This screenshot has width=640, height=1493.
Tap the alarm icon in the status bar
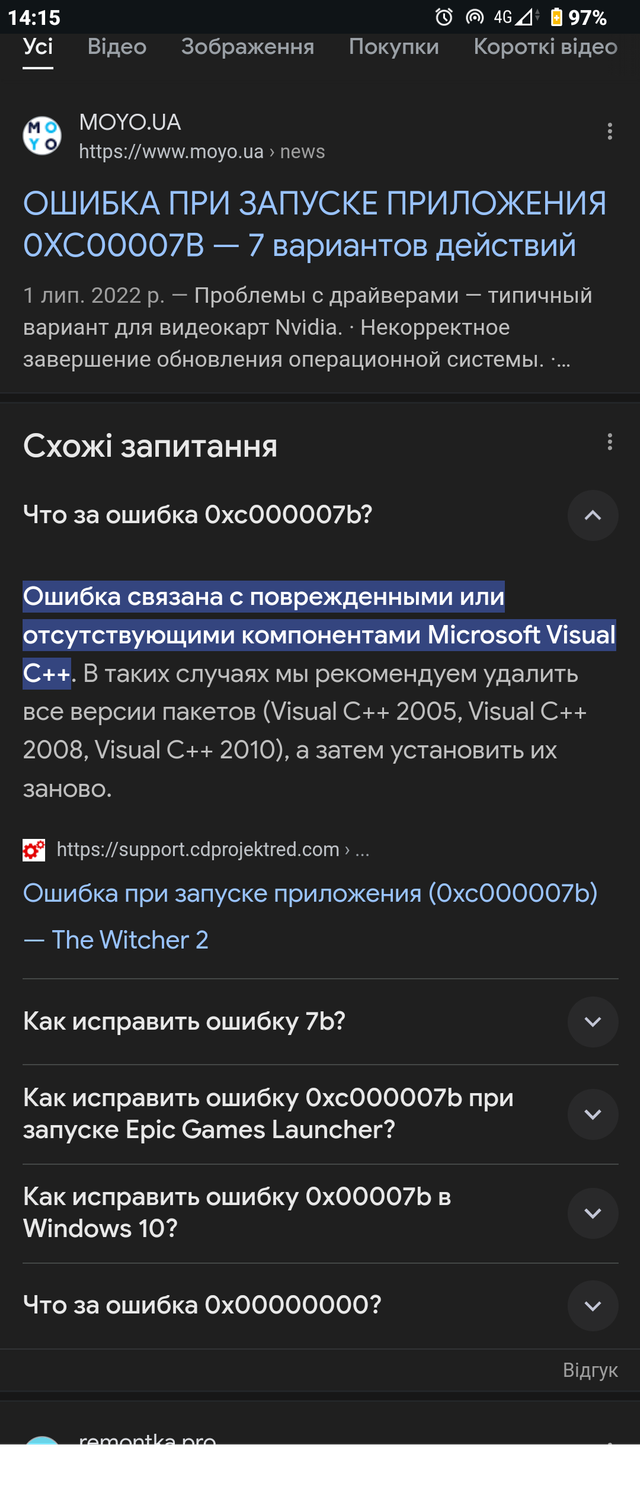444,17
